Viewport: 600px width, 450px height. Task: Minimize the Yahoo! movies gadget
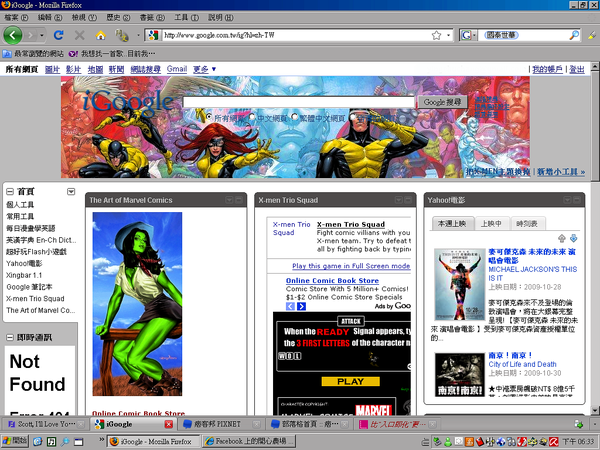[577, 200]
